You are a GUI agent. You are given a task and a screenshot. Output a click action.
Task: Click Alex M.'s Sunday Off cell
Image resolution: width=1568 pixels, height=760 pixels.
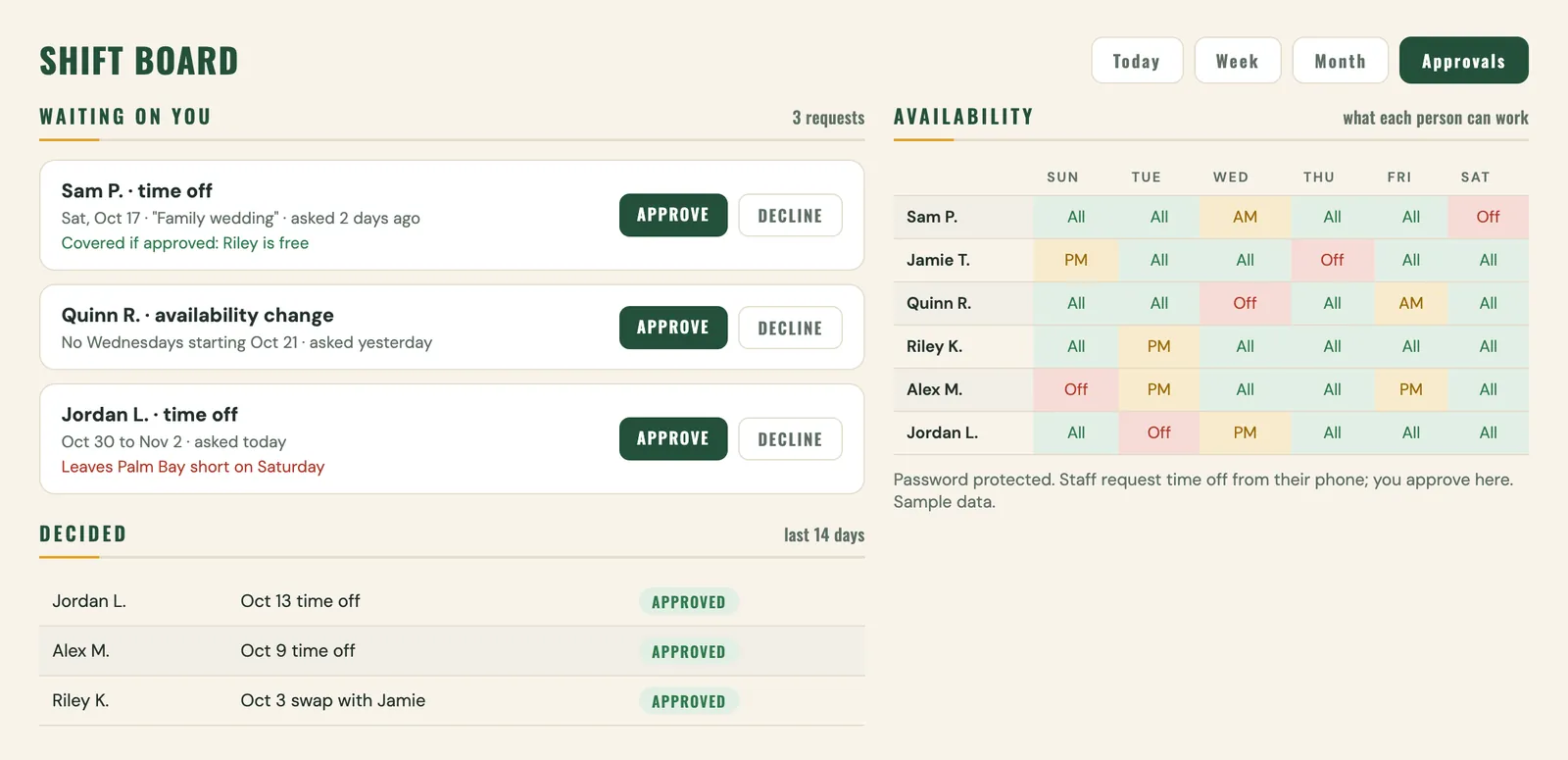point(1076,389)
